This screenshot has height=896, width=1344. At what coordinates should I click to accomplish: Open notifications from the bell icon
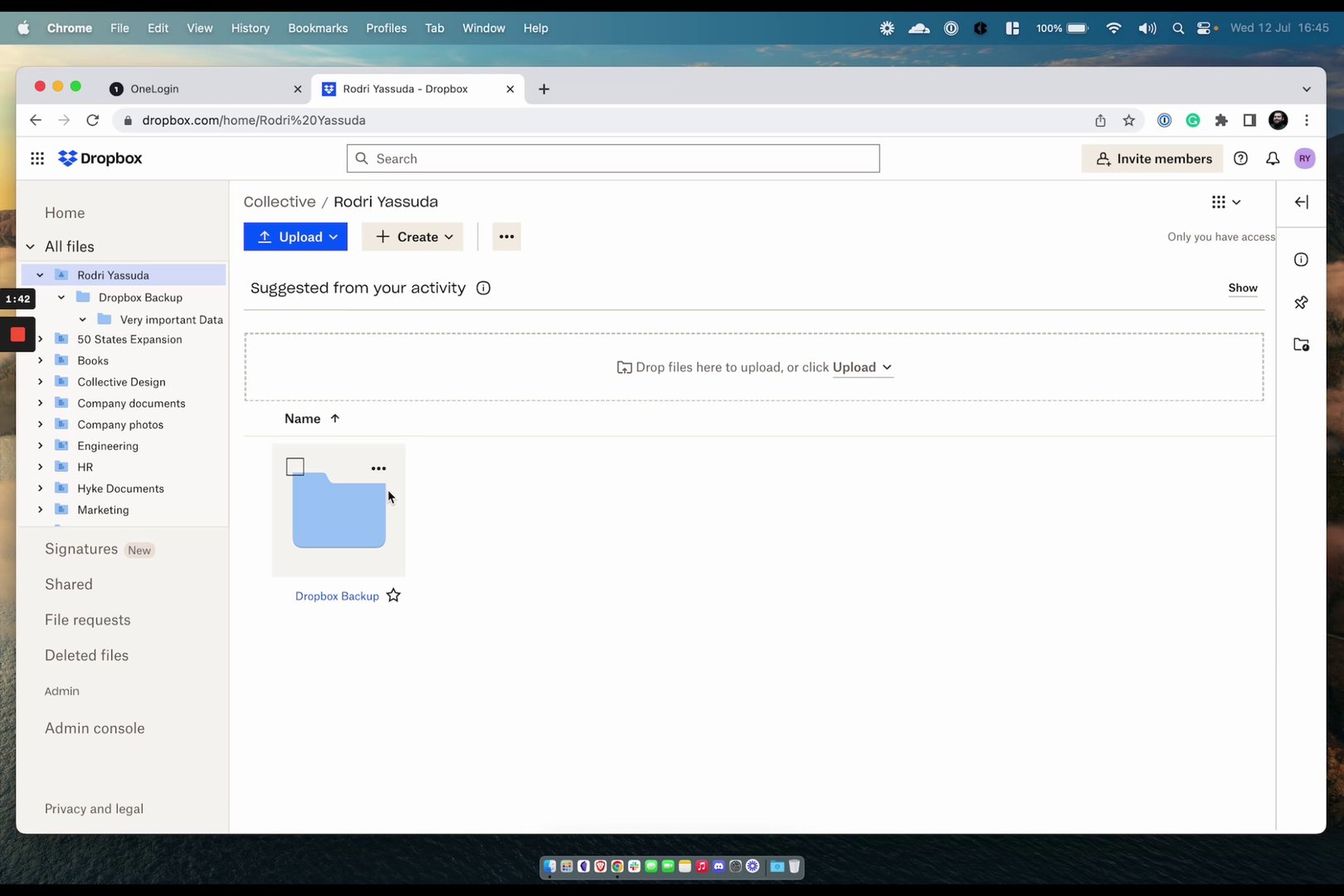coord(1273,158)
